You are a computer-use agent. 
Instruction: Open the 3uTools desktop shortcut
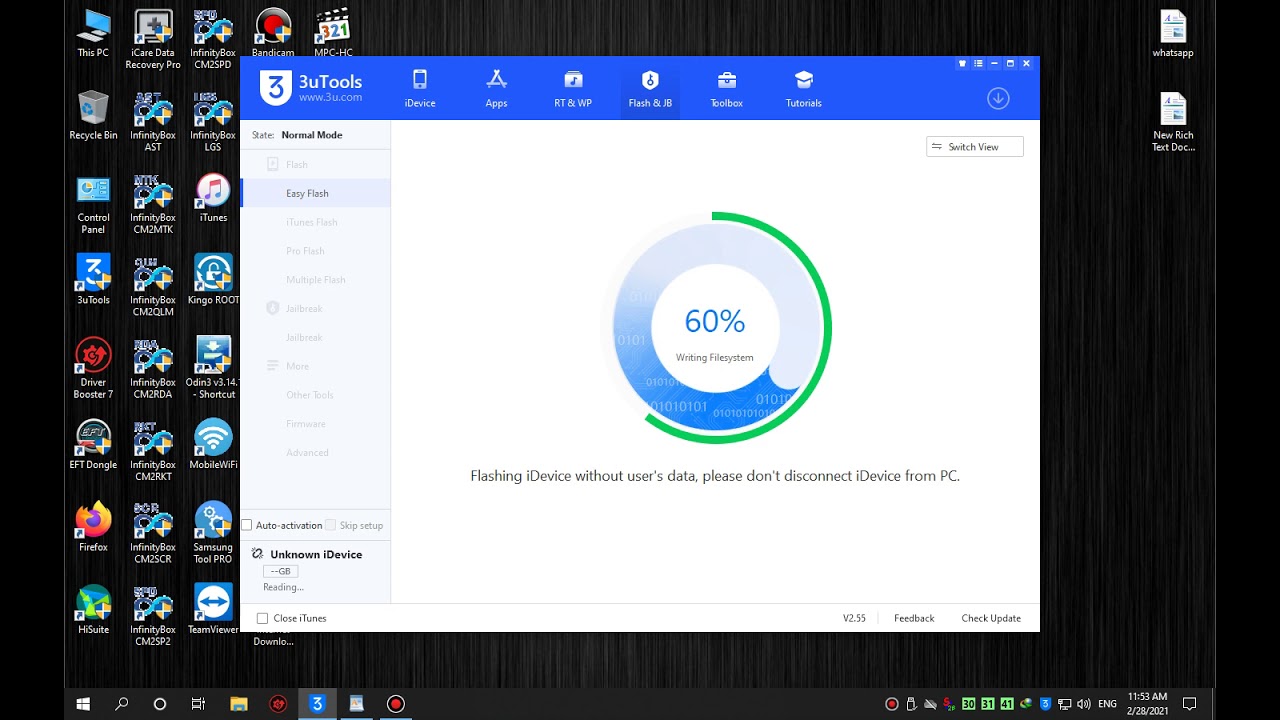click(x=93, y=279)
